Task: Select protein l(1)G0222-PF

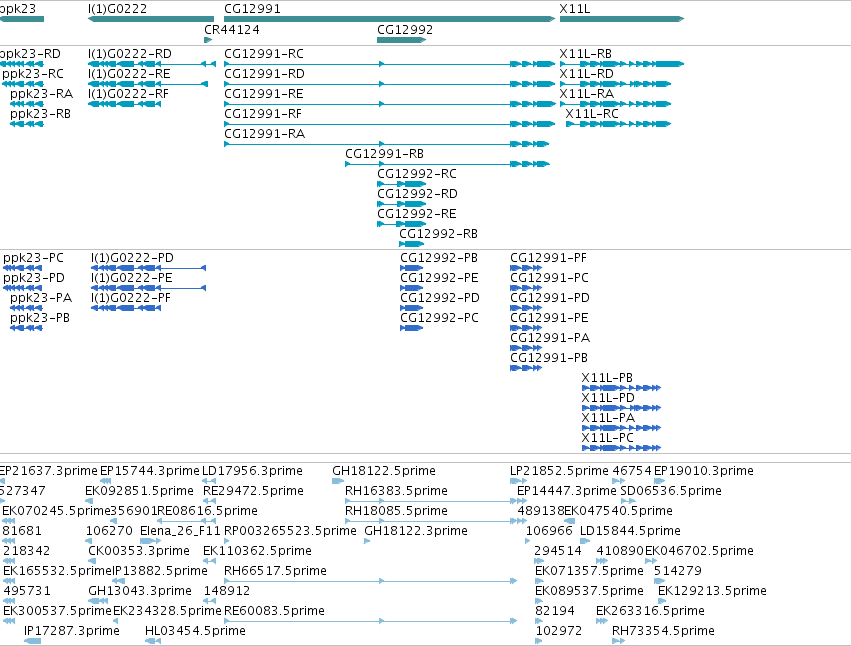Action: coord(126,308)
